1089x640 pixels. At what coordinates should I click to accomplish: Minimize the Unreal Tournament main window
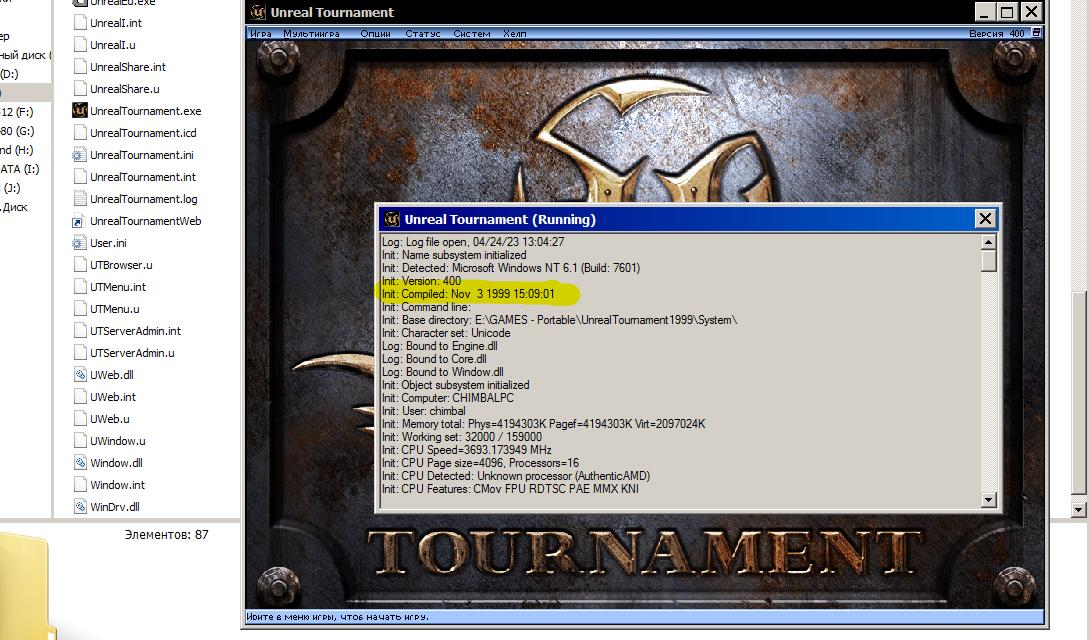coord(985,12)
